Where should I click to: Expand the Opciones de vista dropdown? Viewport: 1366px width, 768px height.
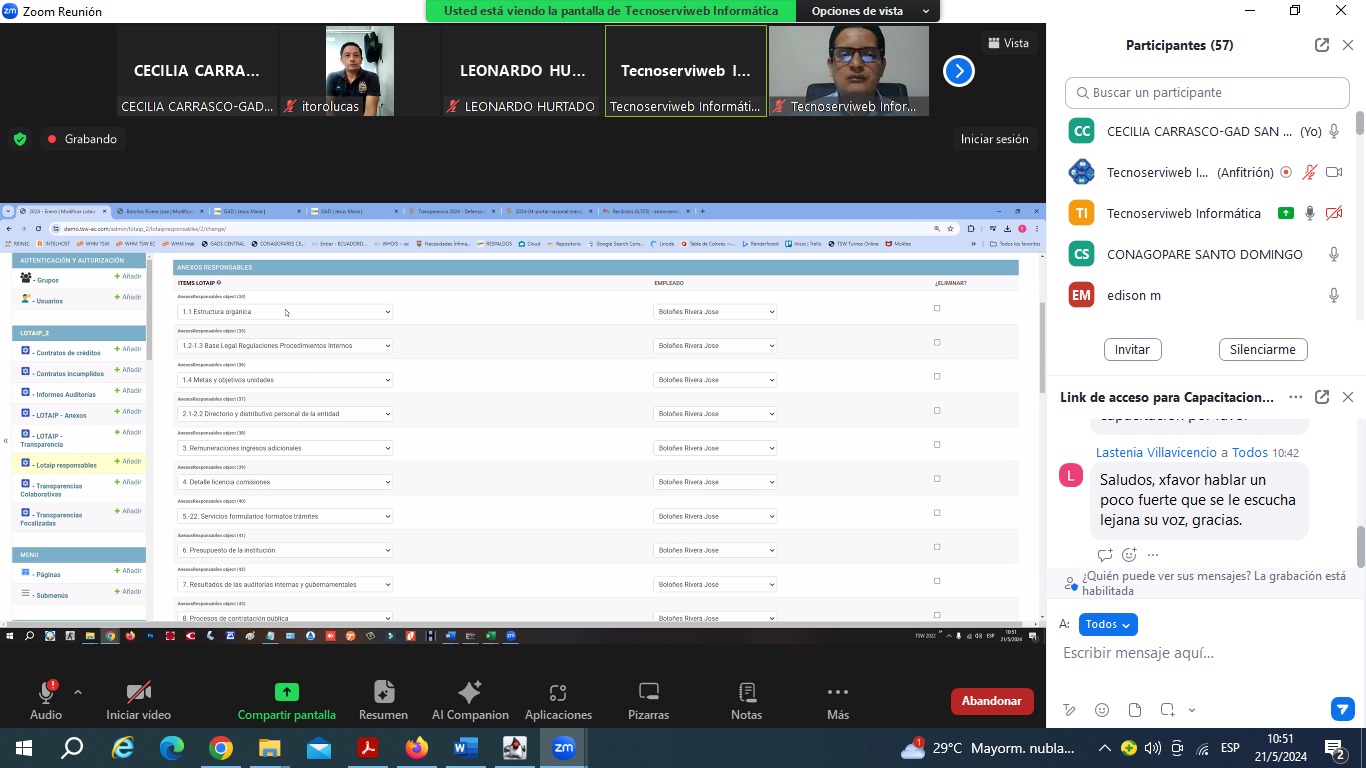click(x=868, y=11)
